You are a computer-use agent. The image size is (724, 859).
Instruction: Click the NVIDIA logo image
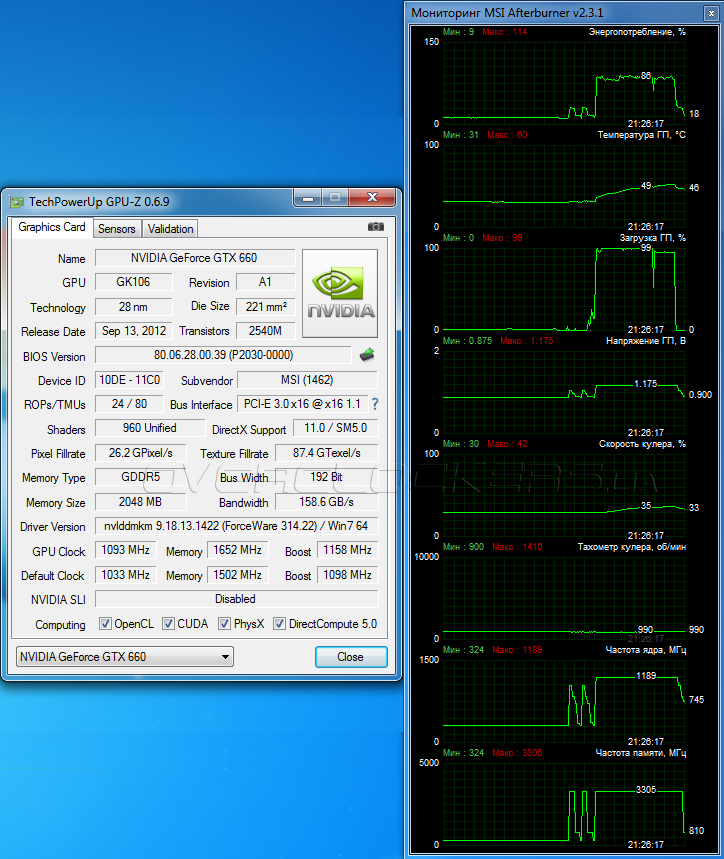[340, 293]
